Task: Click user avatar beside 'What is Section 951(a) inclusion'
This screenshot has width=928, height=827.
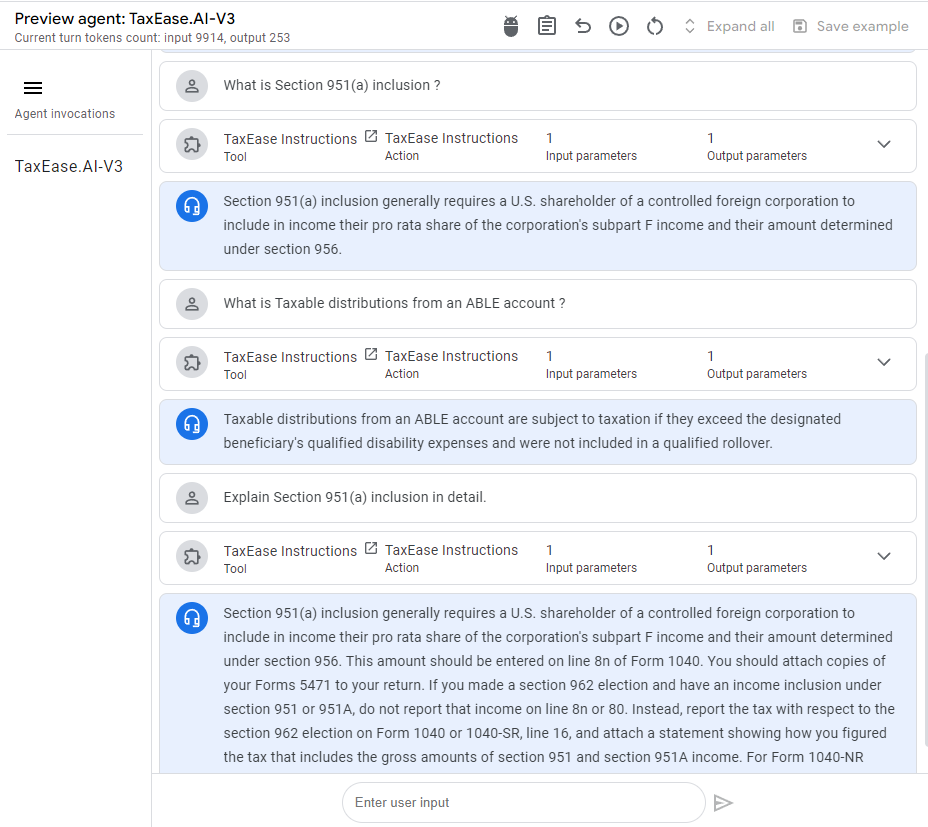Action: coord(192,86)
